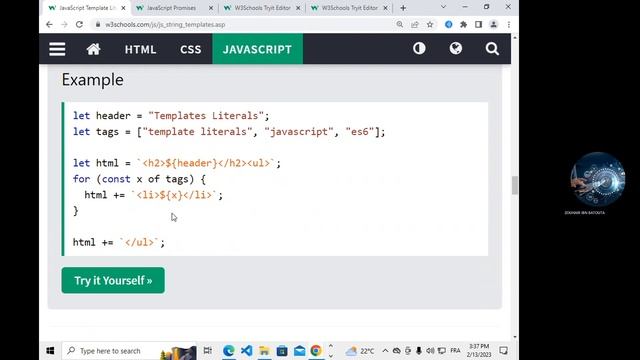Open Chrome three-dot menu
Image resolution: width=640 pixels, height=360 pixels.
(509, 24)
